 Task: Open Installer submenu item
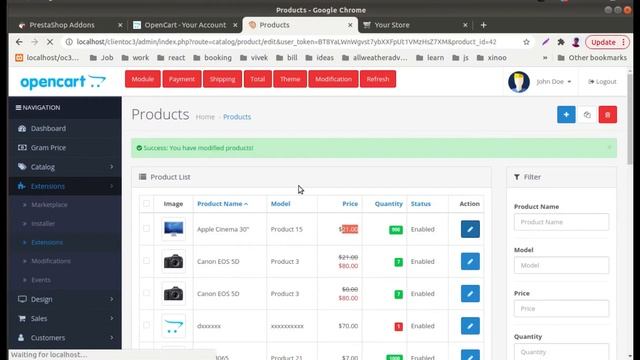pyautogui.click(x=43, y=223)
